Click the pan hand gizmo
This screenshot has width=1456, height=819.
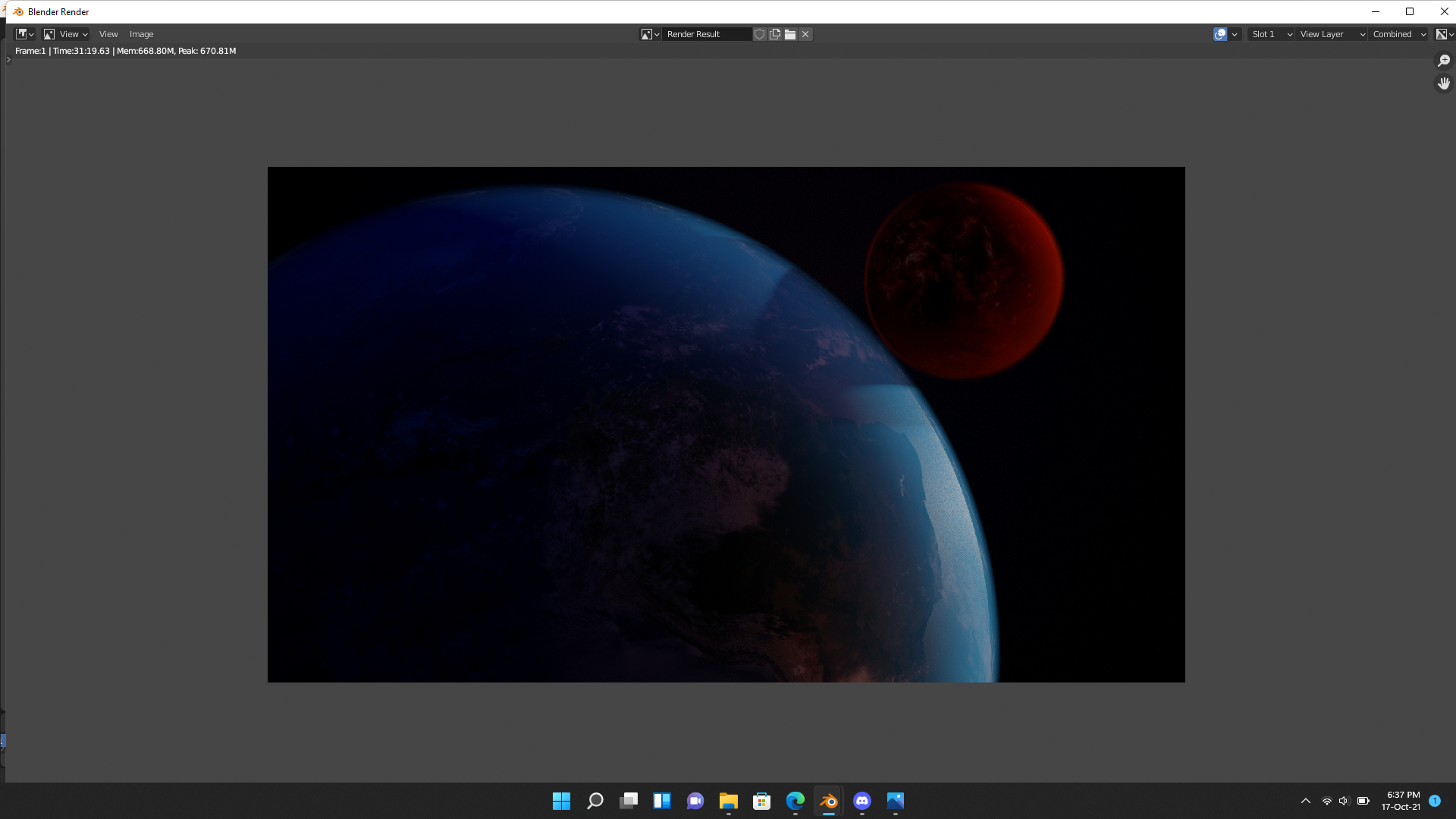pyautogui.click(x=1444, y=83)
